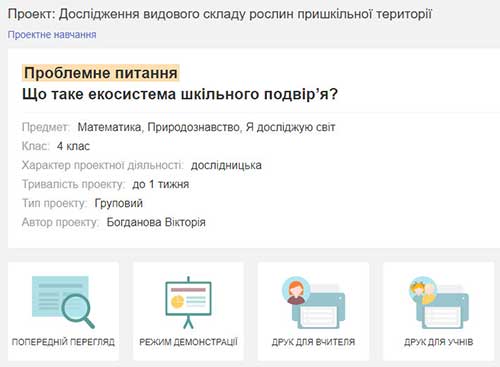Click the Режим демонстрації label
This screenshot has width=500, height=367.
point(188,342)
